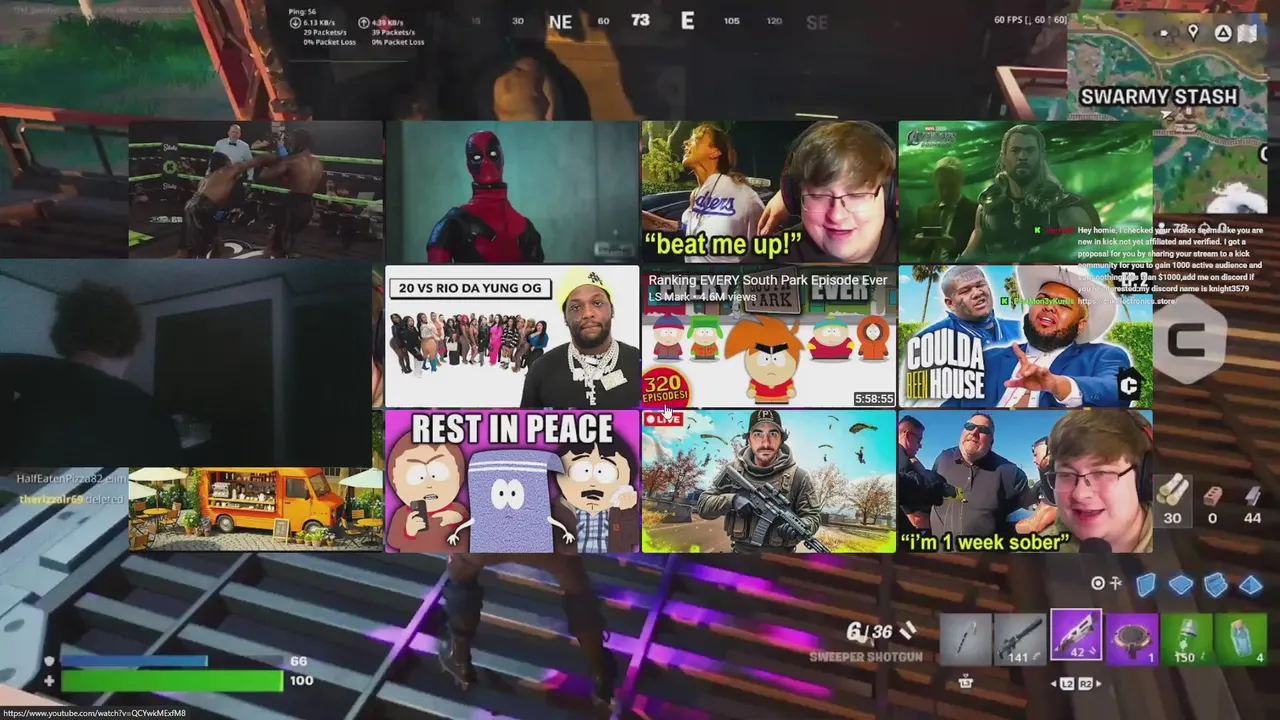Open the "beat me up!" video thumbnail
Screen dimensions: 1280x720
(x=768, y=192)
